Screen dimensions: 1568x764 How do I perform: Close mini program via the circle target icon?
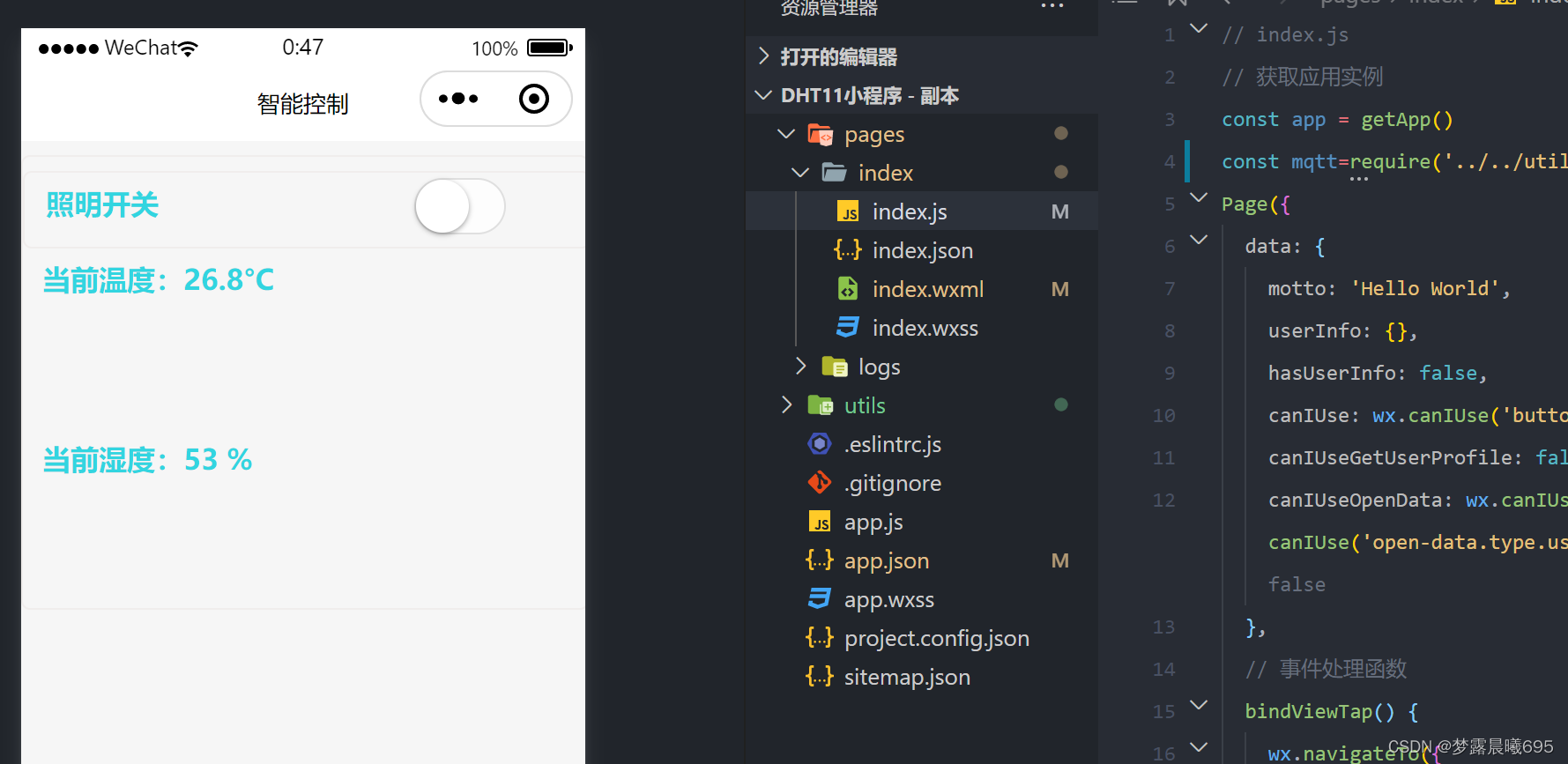coord(534,99)
